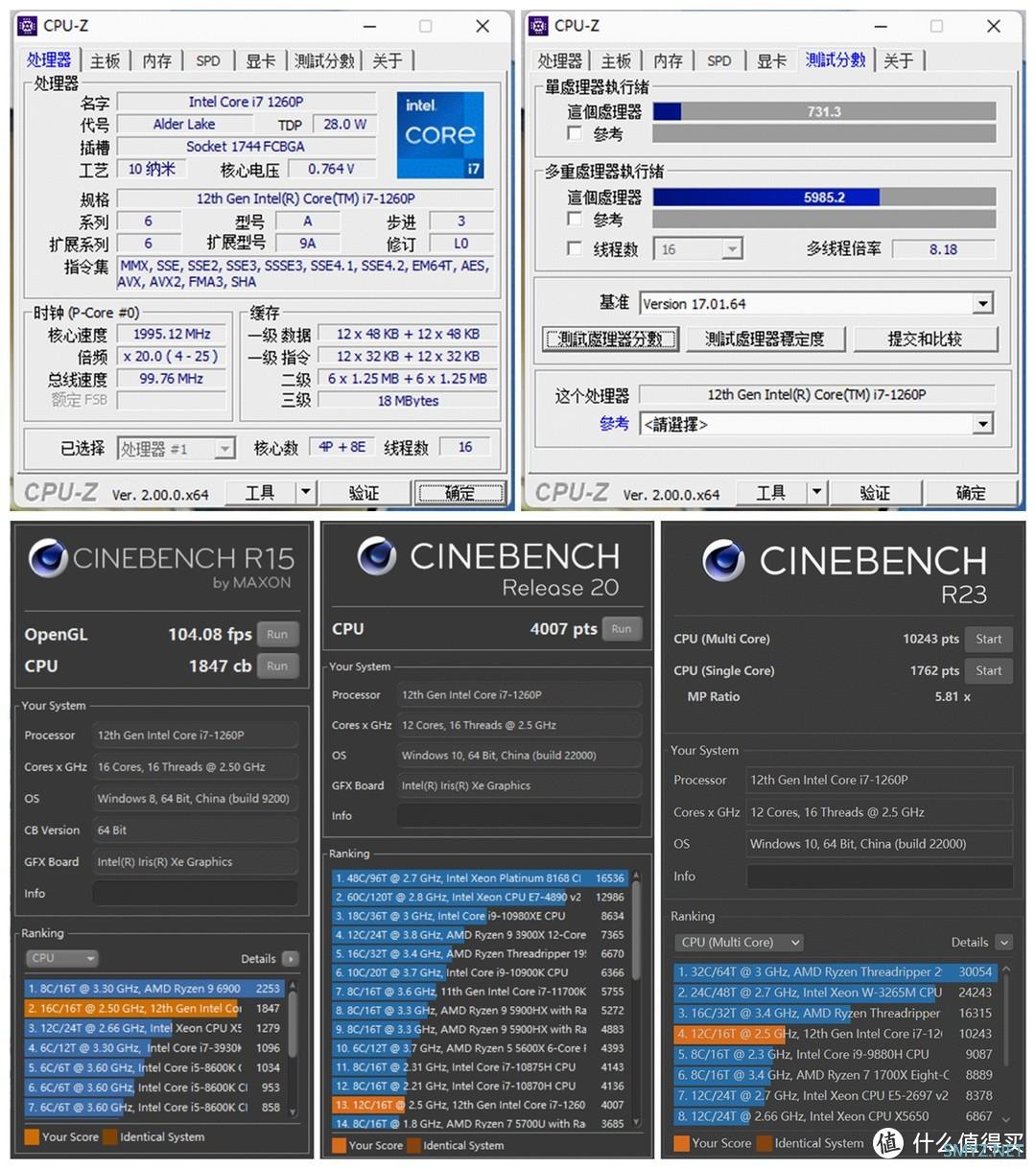Click the Cinebench R23 sphere logo
Viewport: 1036px width, 1169px height.
coord(722,560)
